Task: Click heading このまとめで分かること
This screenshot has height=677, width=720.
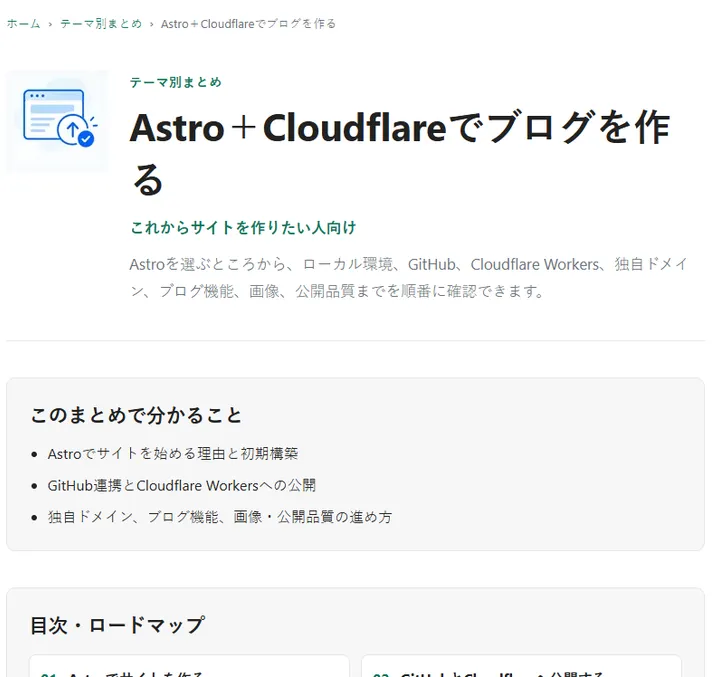Action: pyautogui.click(x=136, y=415)
